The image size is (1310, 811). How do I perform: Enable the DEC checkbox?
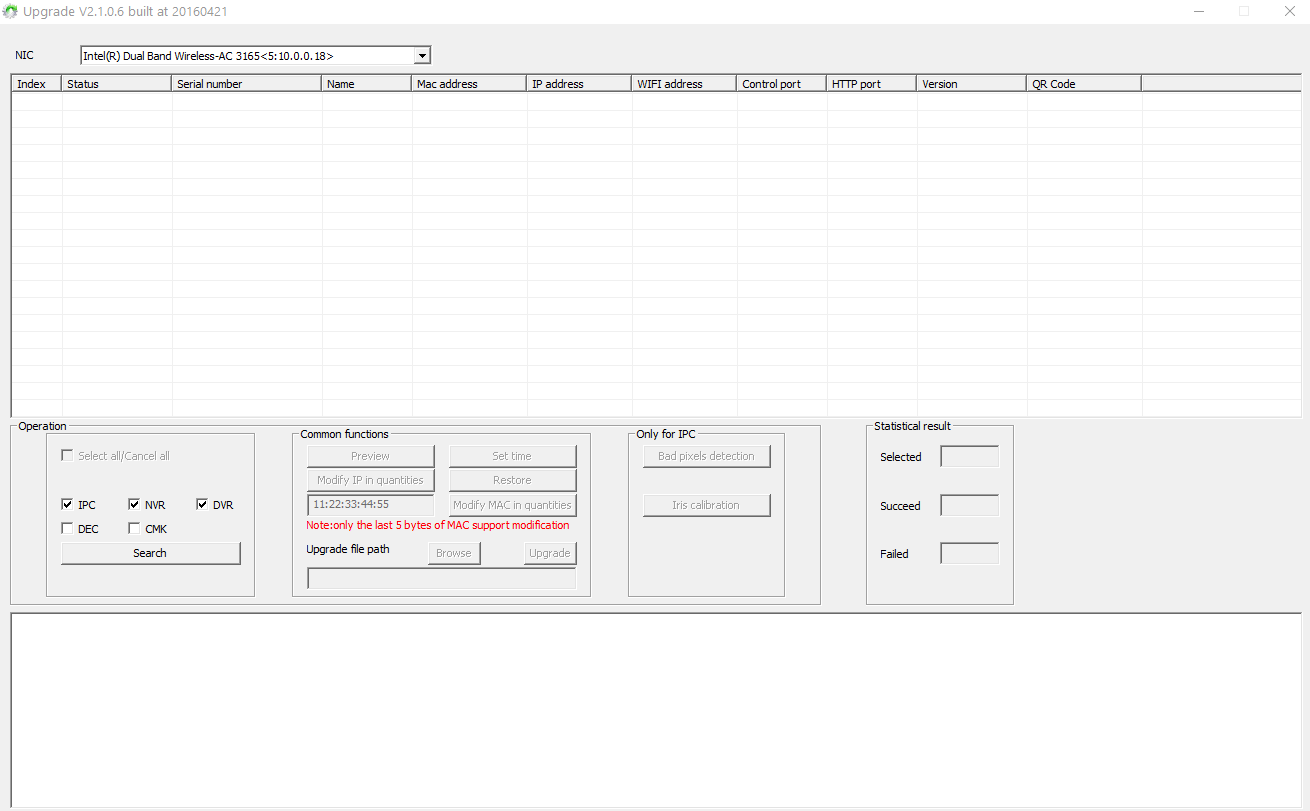[67, 529]
